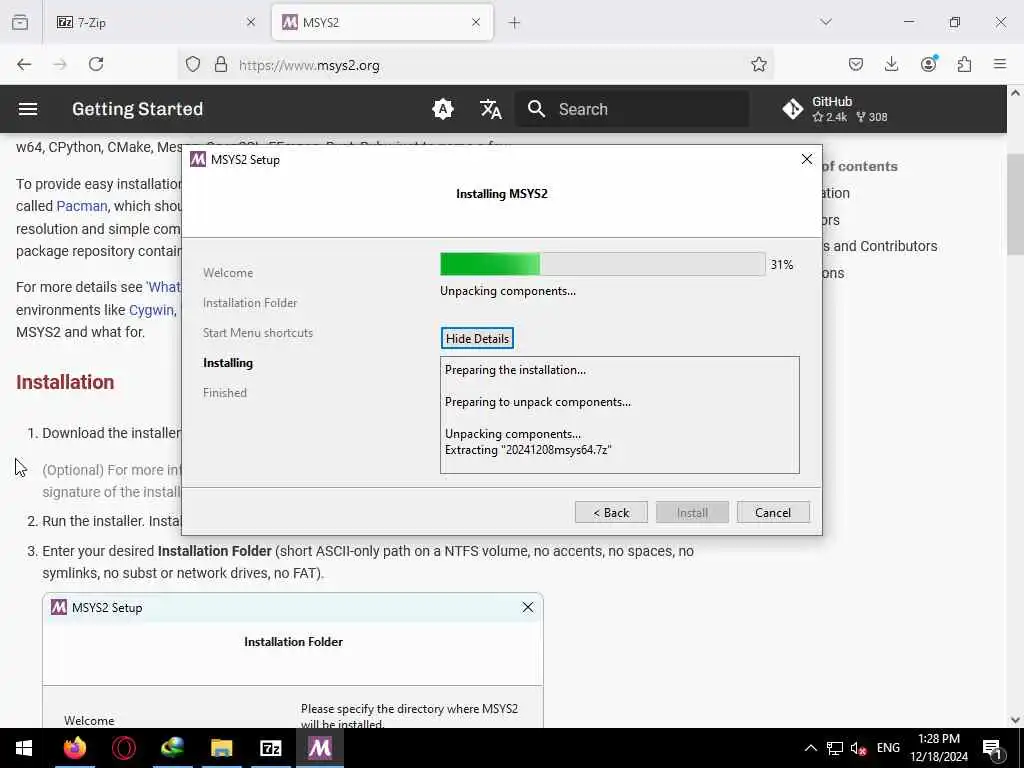Image resolution: width=1024 pixels, height=768 pixels.
Task: Click the 31% progress label
Action: (x=782, y=264)
